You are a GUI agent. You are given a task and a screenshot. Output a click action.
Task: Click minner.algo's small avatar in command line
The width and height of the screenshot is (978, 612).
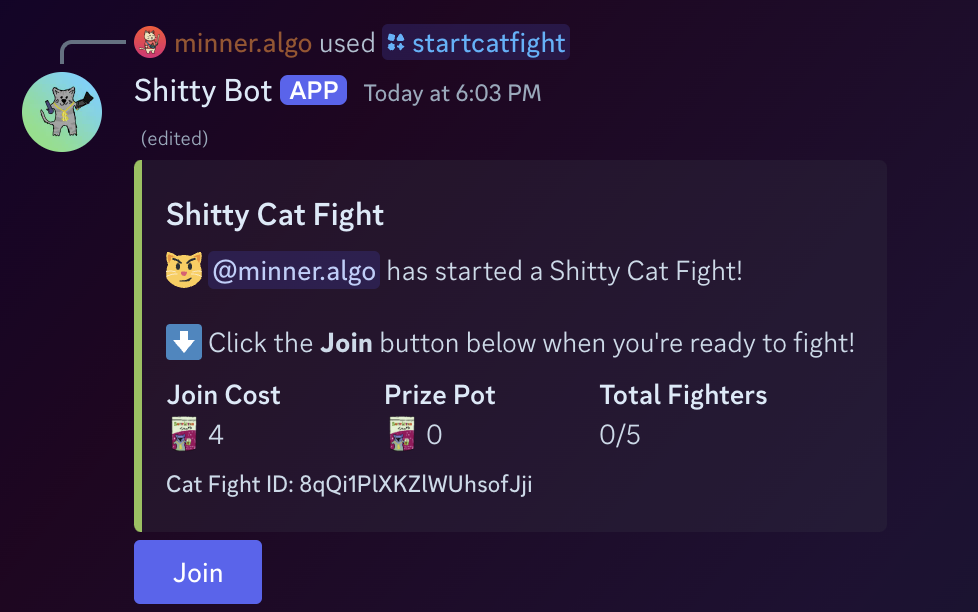pos(150,42)
